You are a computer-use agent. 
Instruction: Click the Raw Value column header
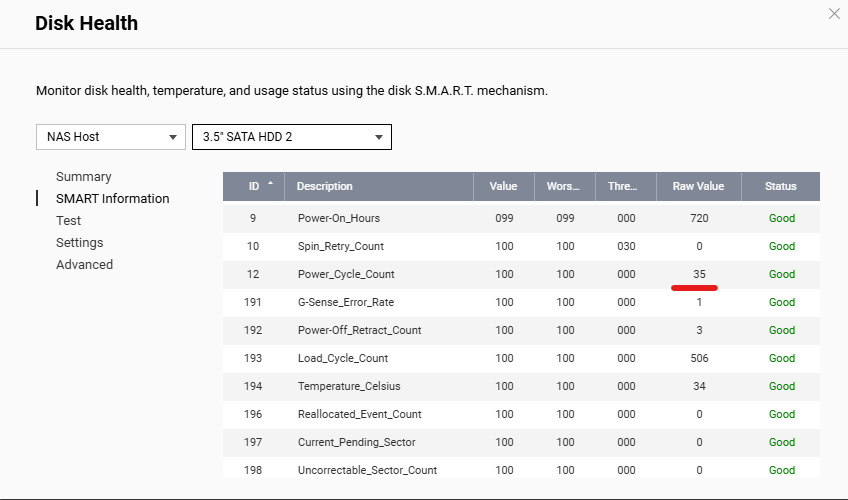tap(698, 186)
